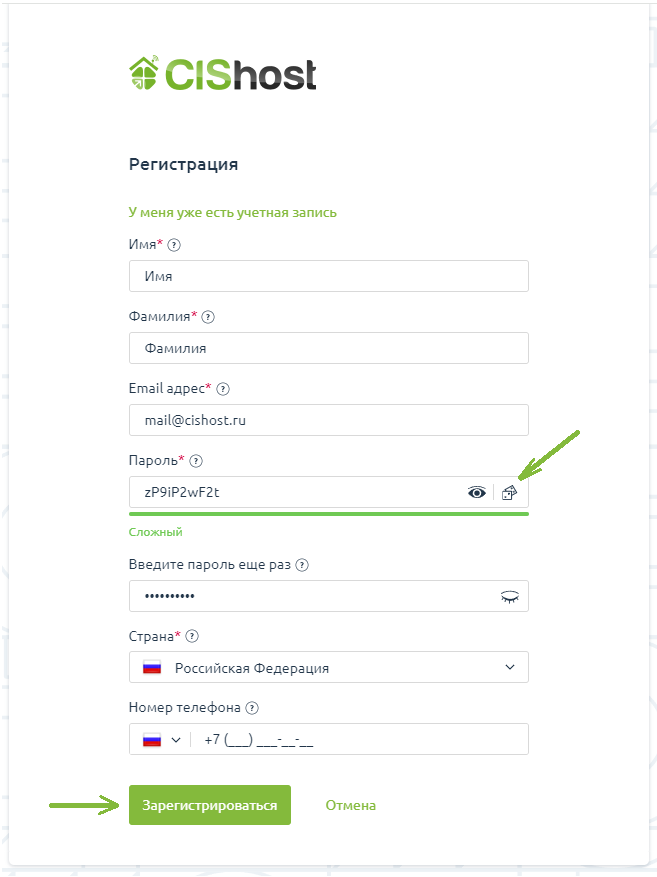Screen dimensions: 657x877
Task: Click the Номер телефона input field
Action: tap(360, 740)
